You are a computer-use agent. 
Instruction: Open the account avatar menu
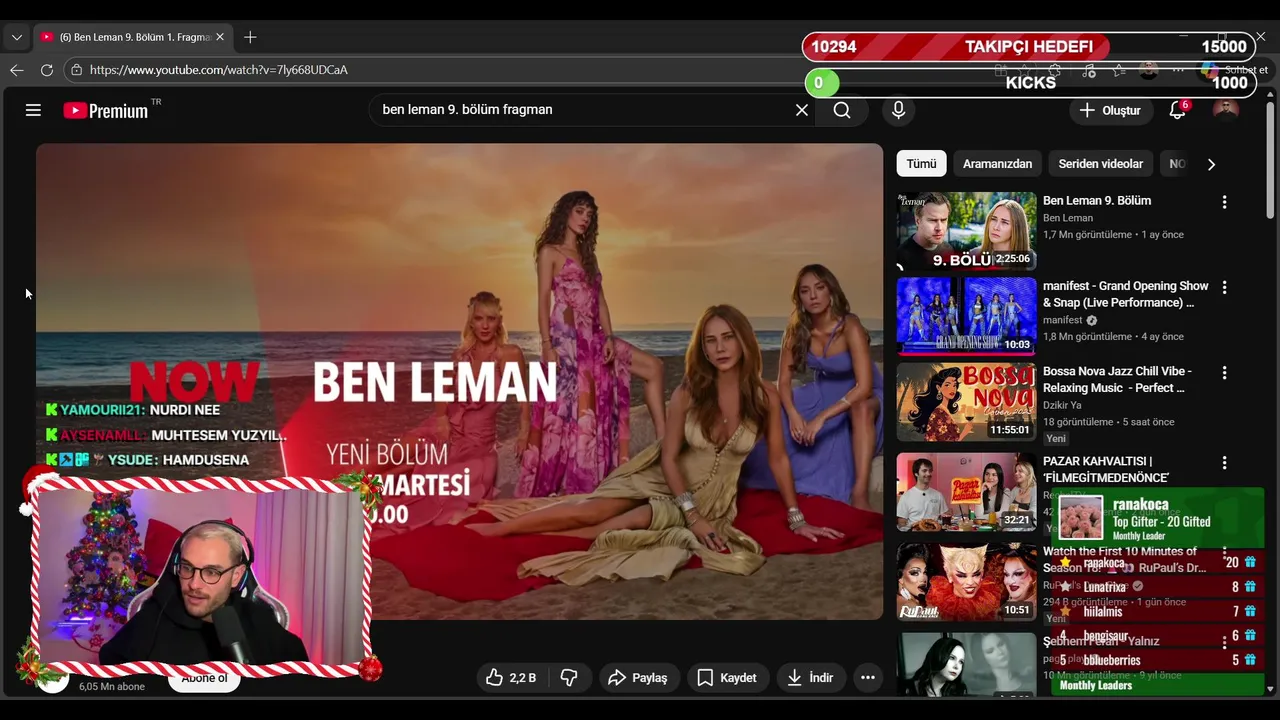coord(1226,110)
